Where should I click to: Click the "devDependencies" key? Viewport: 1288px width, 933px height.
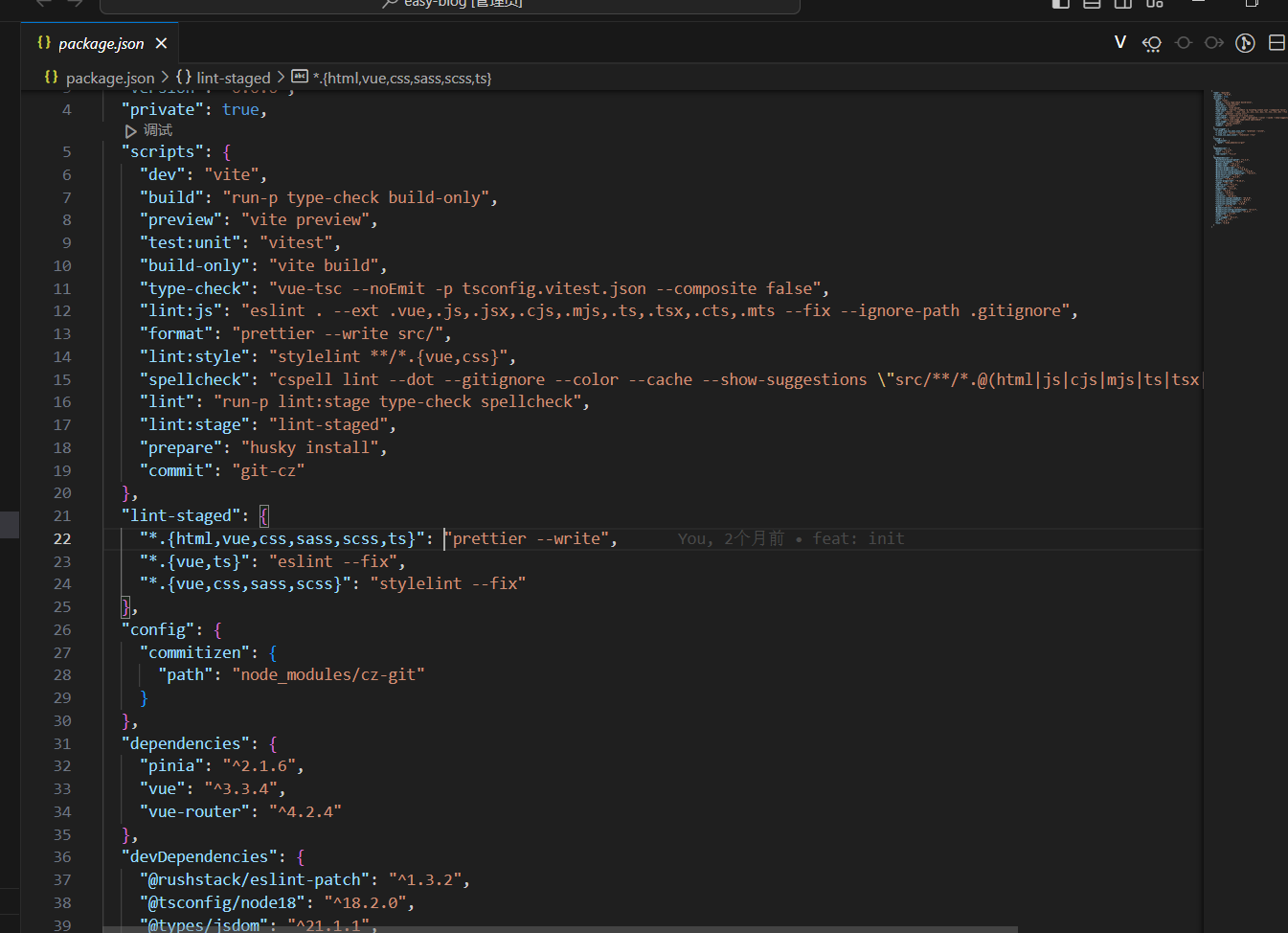204,856
